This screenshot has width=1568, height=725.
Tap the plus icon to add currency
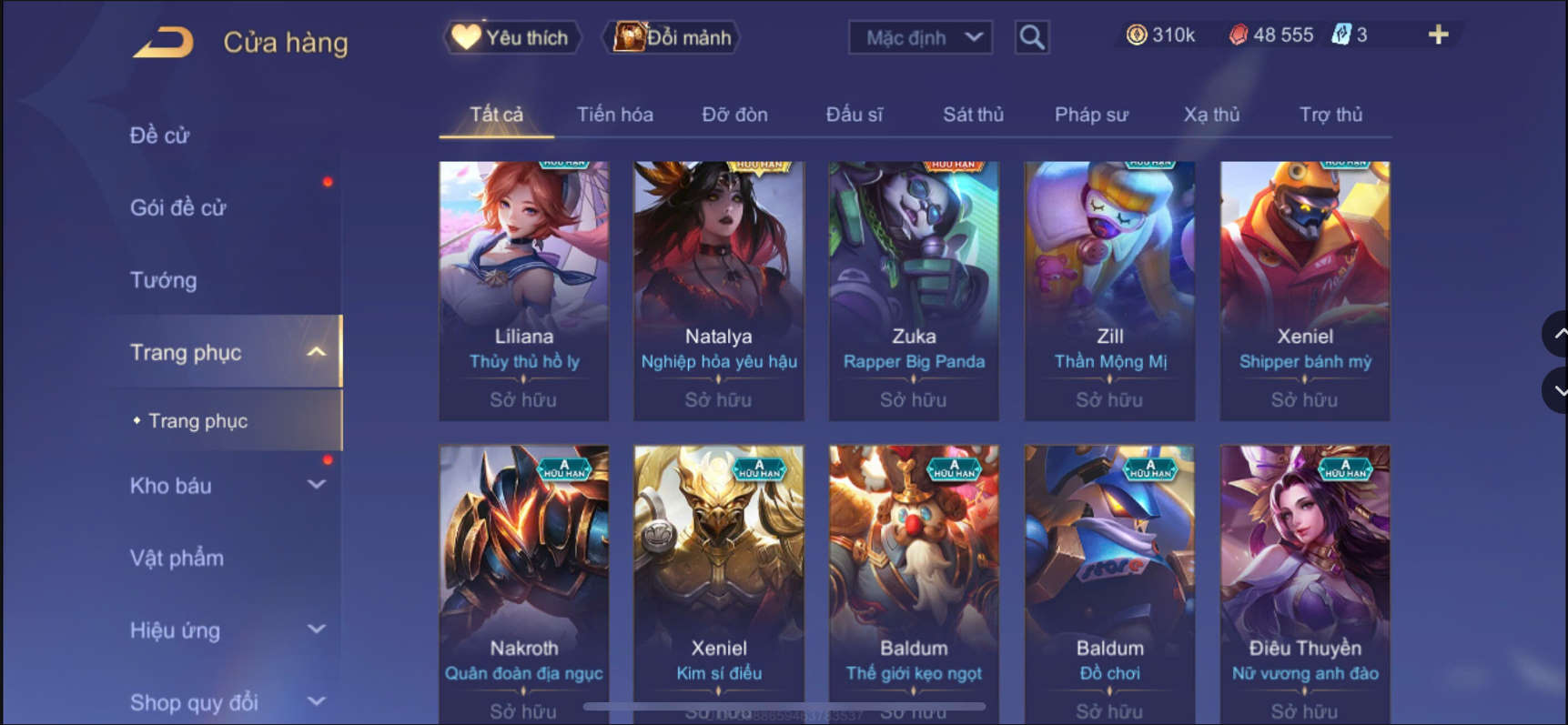pos(1438,35)
